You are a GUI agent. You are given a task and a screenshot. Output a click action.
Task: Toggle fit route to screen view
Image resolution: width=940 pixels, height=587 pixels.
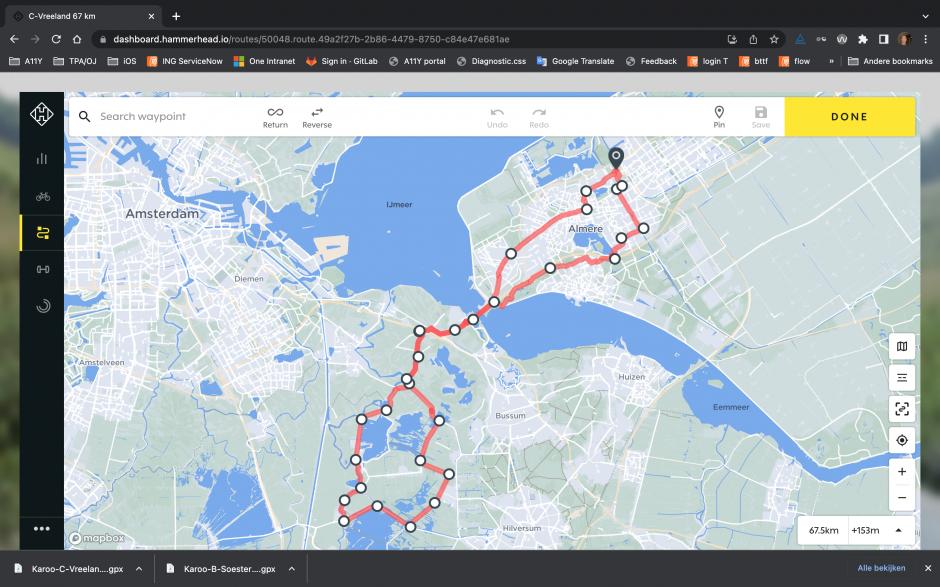pyautogui.click(x=902, y=409)
